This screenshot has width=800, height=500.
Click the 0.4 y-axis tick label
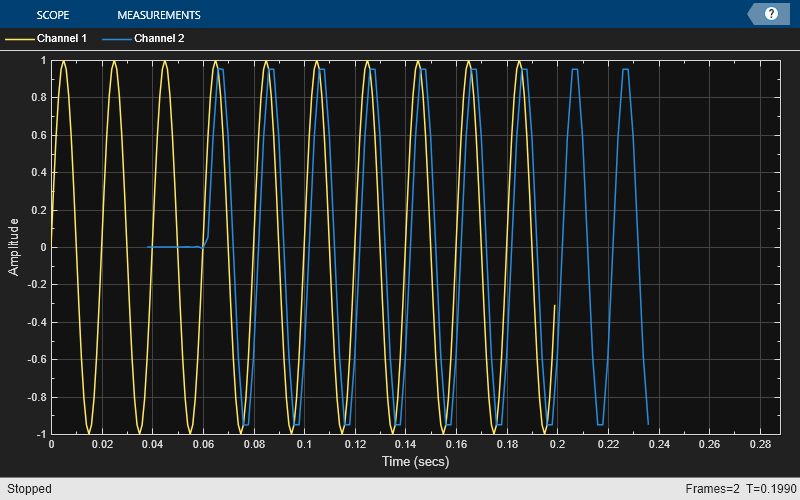coord(39,172)
